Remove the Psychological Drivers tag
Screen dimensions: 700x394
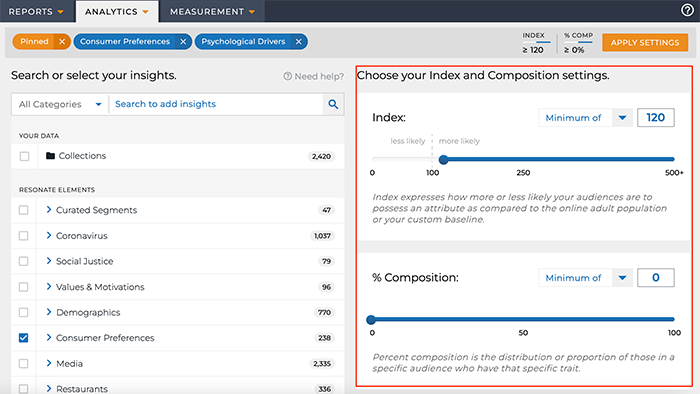[299, 41]
